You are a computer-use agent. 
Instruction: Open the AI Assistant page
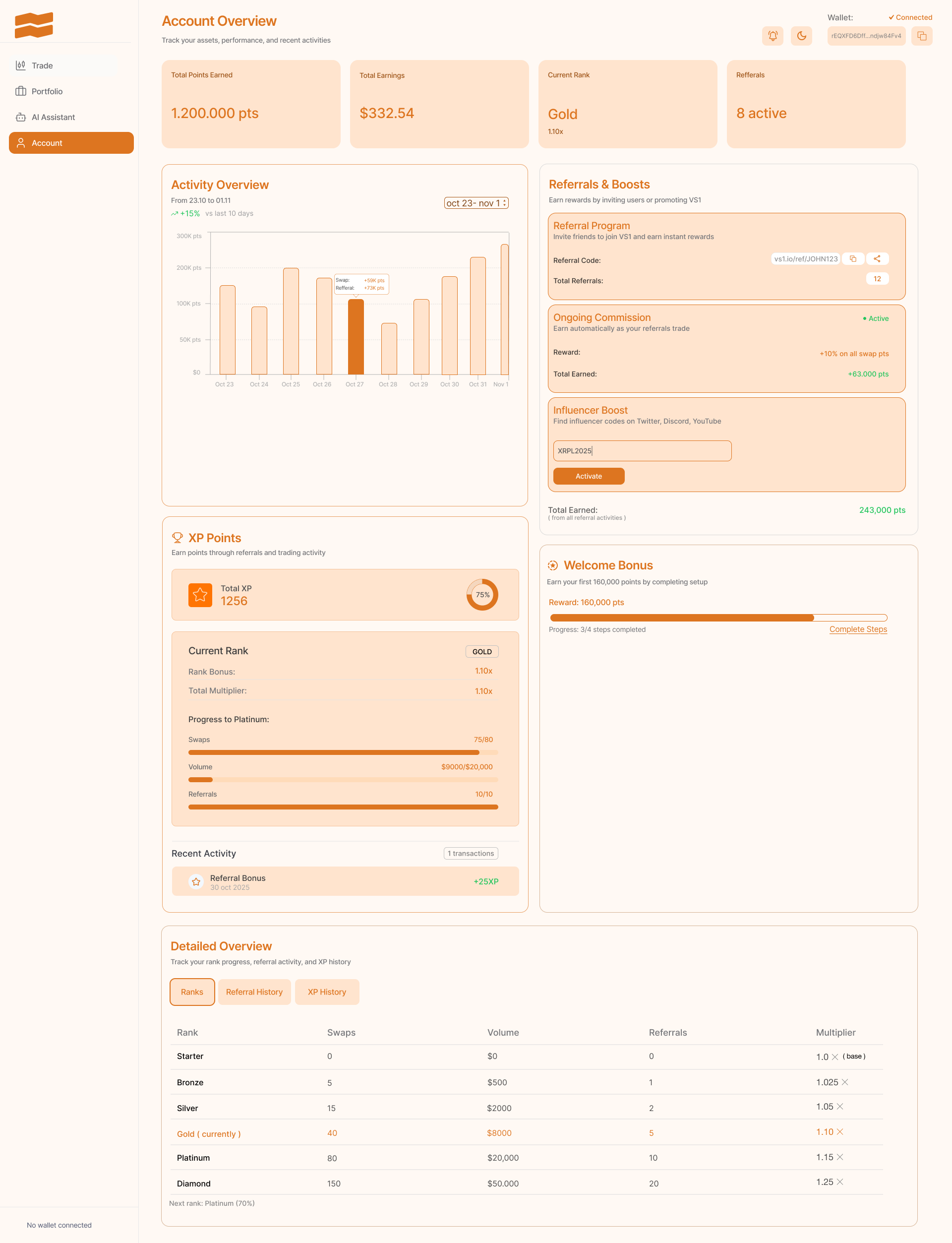(x=71, y=118)
